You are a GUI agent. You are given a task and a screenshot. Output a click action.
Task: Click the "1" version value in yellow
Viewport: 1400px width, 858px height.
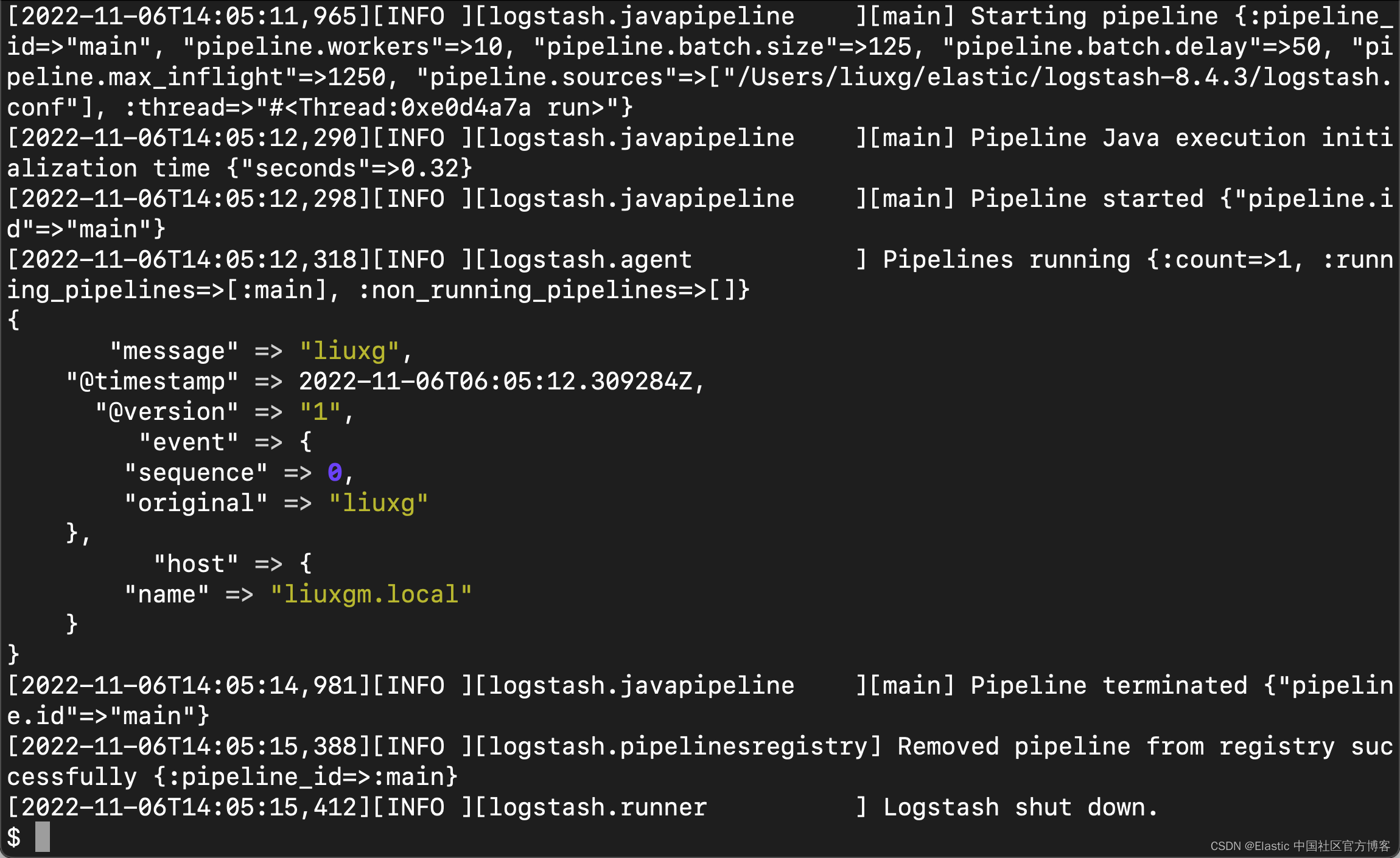[x=320, y=412]
